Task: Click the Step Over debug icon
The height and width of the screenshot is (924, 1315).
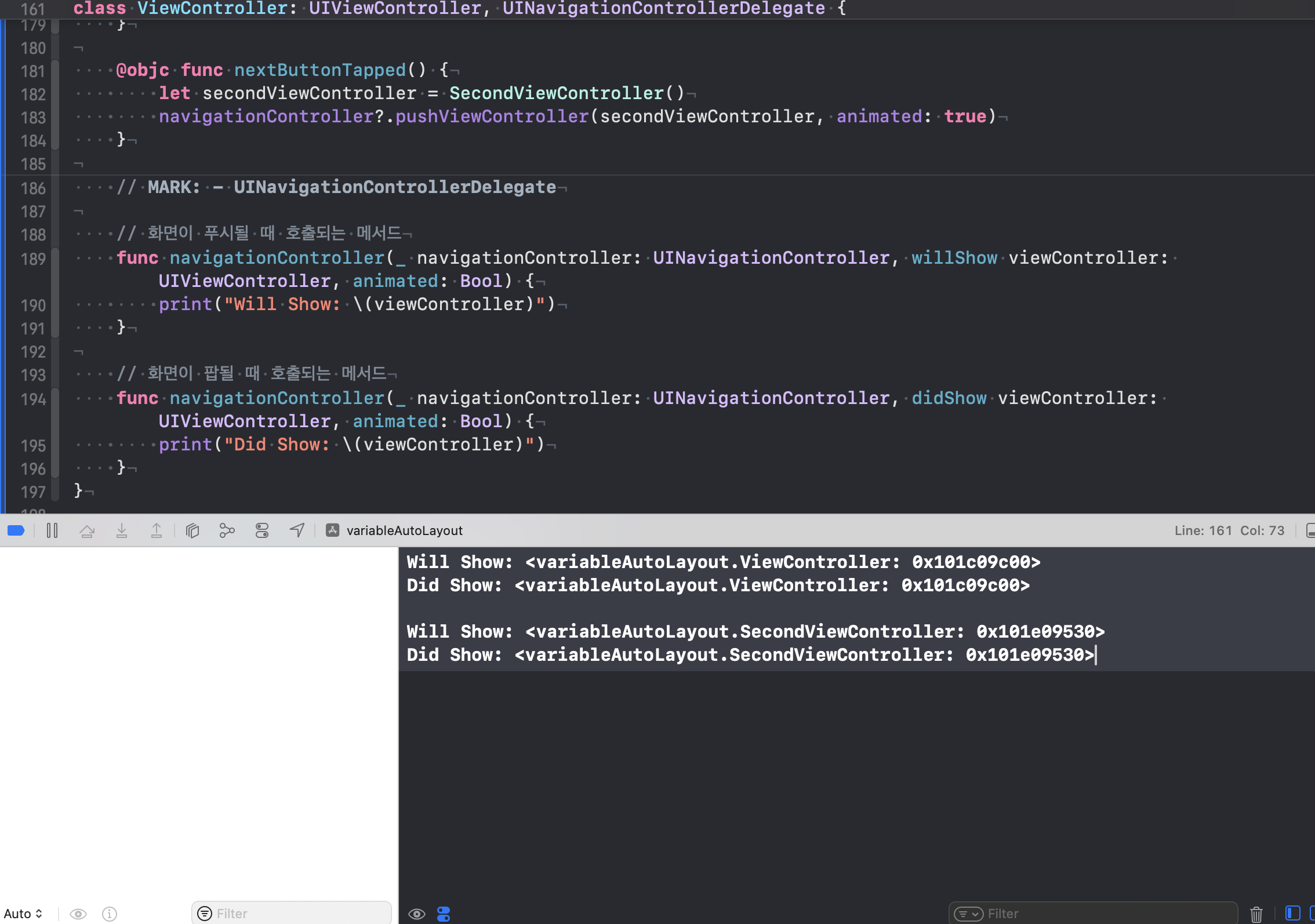Action: [x=87, y=530]
